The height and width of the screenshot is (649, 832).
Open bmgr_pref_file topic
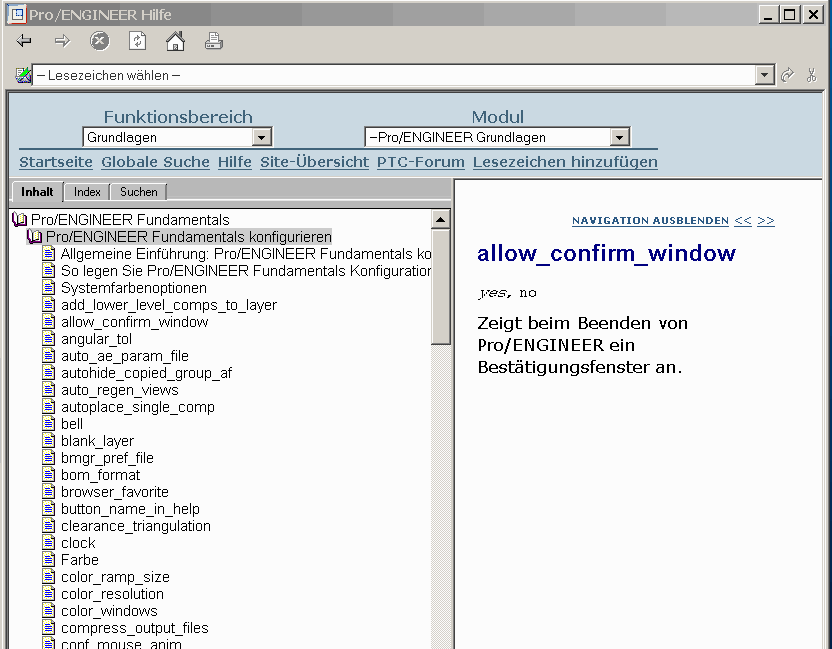coord(107,457)
